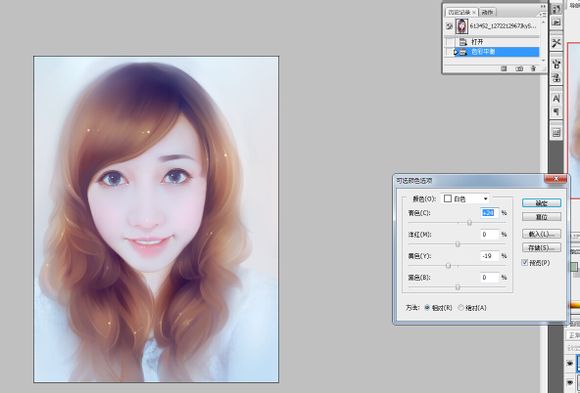Click the 确定 OK button
Viewport: 580px width, 393px height.
(x=542, y=203)
